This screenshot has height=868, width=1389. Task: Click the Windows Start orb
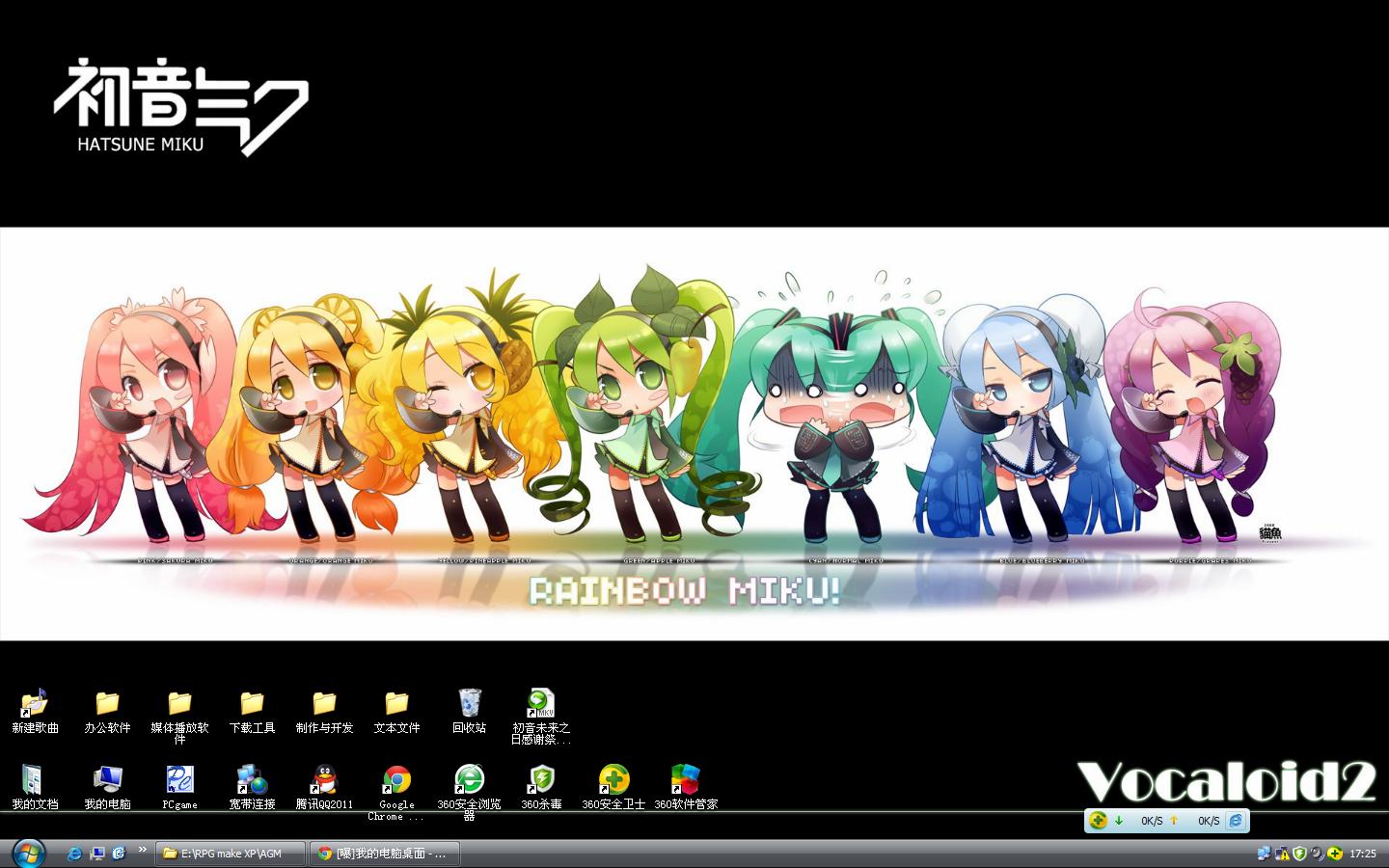[28, 854]
